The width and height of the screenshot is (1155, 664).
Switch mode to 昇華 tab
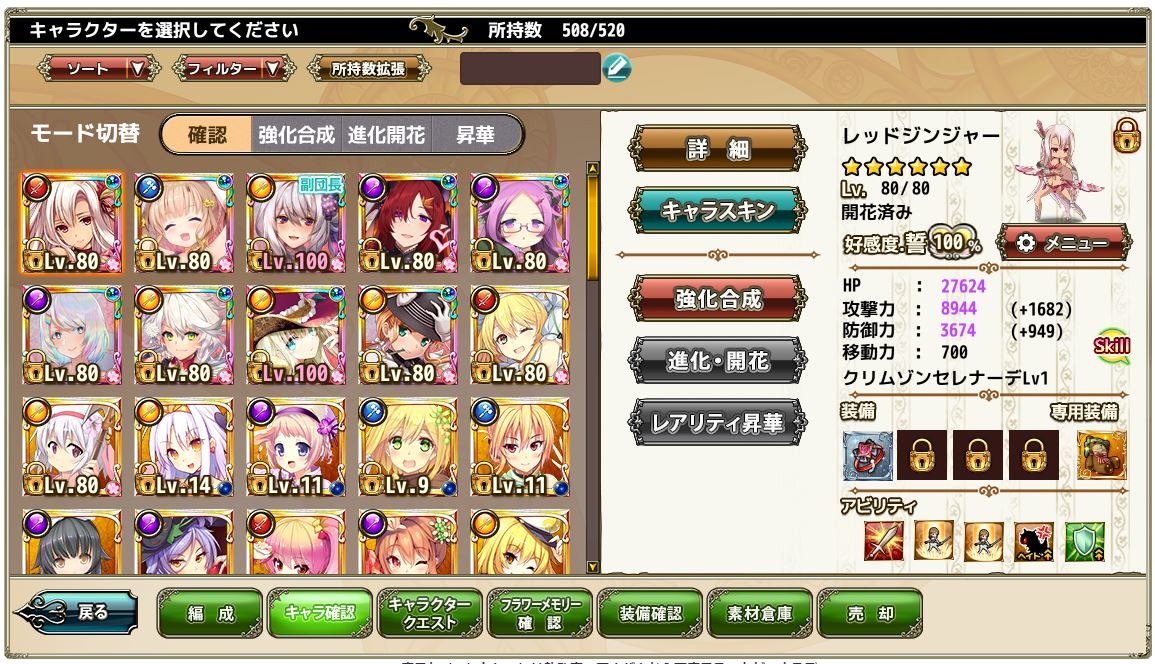[x=475, y=135]
